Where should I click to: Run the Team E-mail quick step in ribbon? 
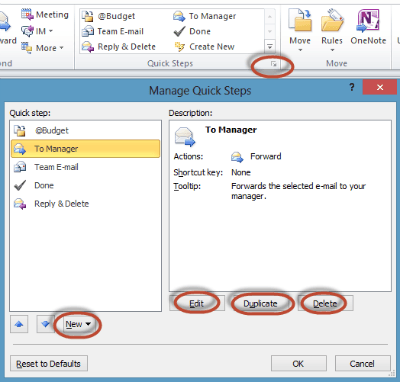pos(113,31)
